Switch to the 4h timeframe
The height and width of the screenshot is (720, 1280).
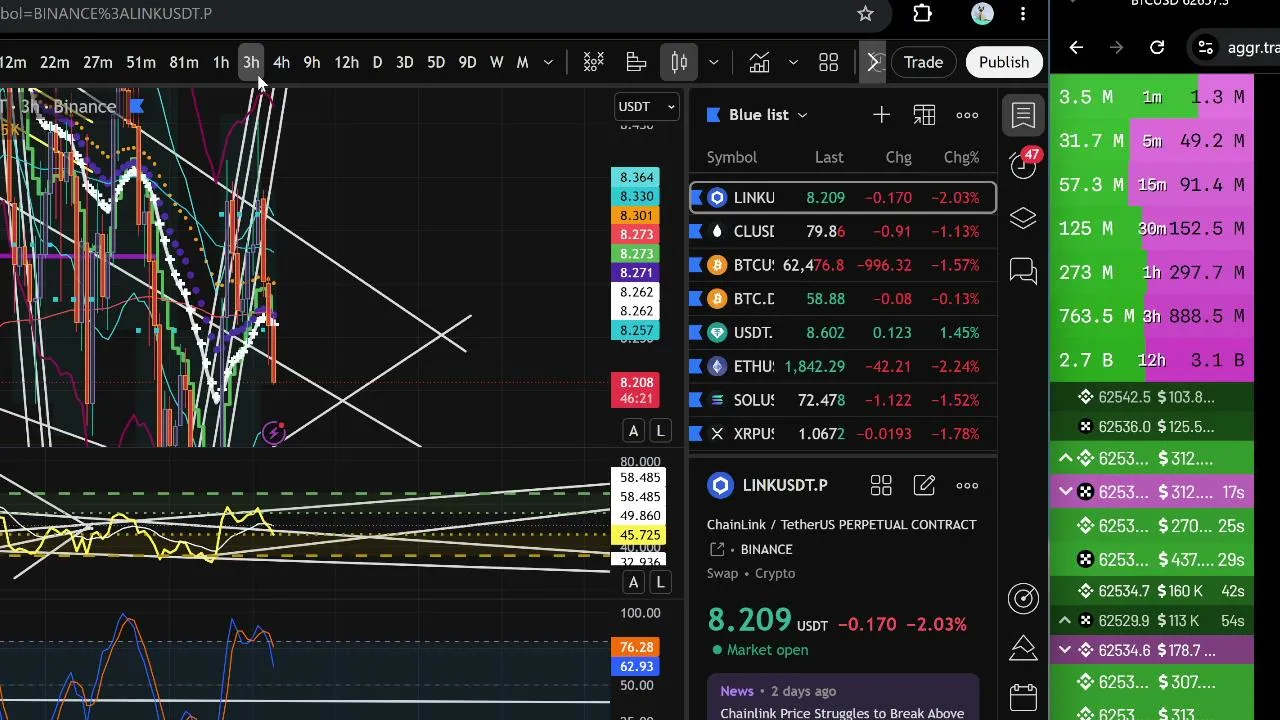[x=281, y=62]
